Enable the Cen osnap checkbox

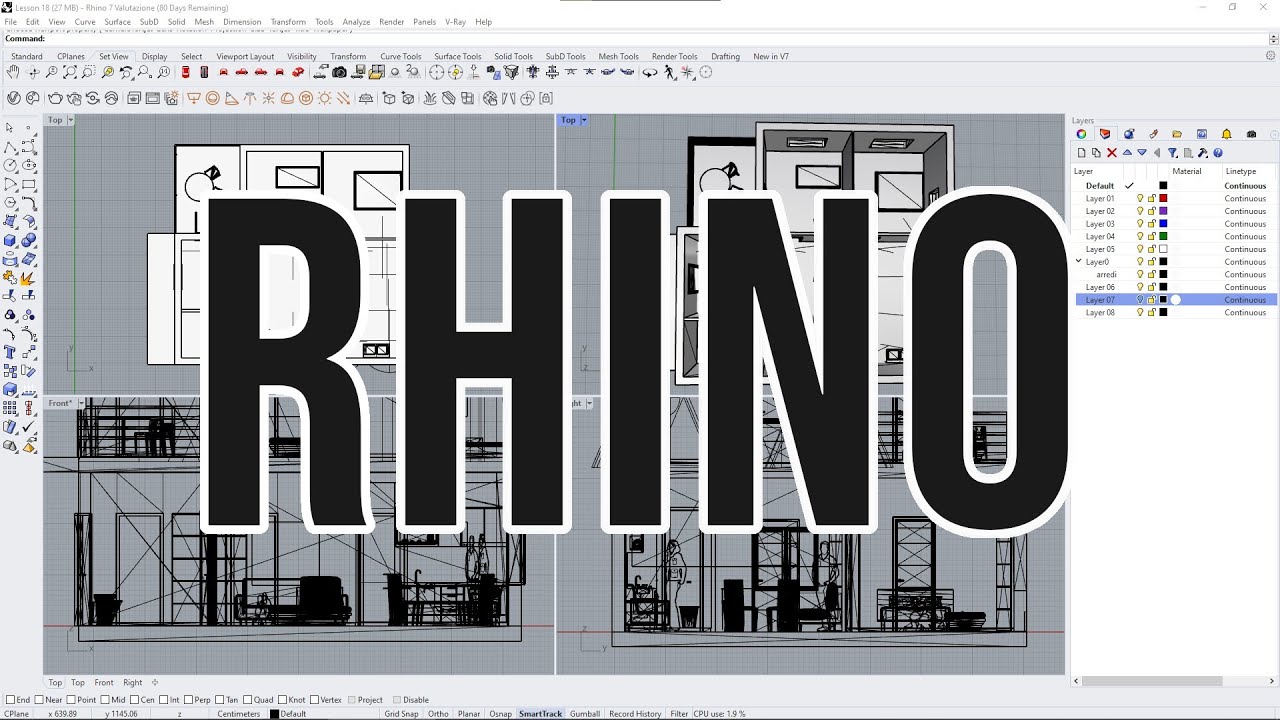pos(134,700)
